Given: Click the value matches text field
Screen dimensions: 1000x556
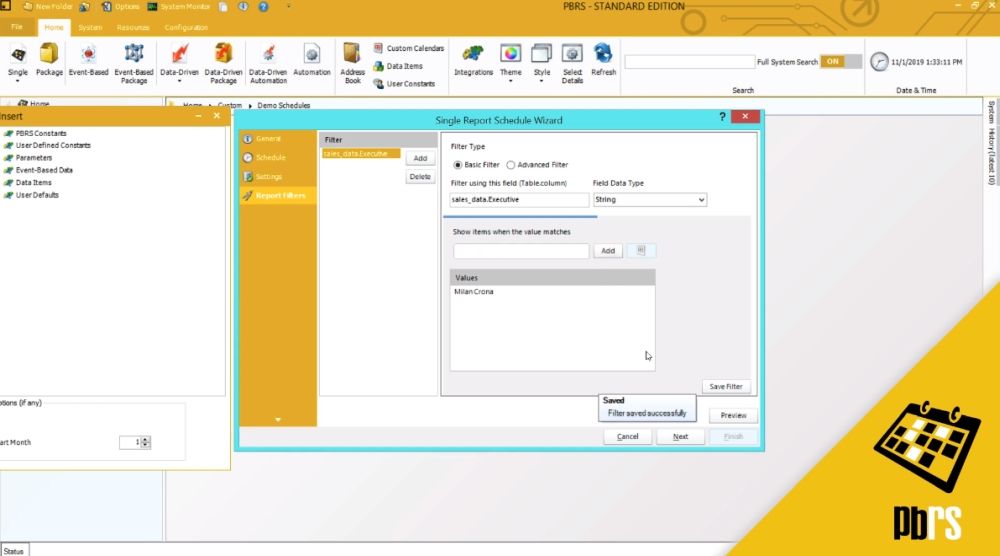Looking at the screenshot, I should 521,251.
